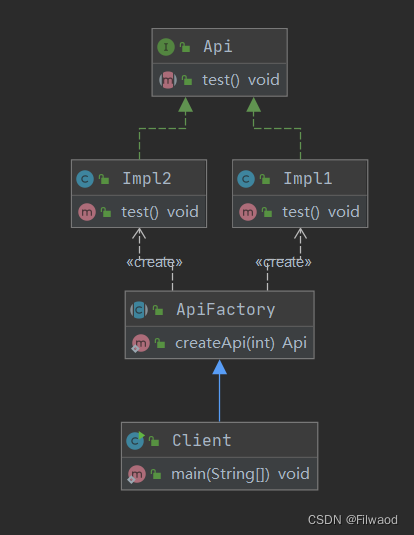This screenshot has height=535, width=414.
Task: Select the ApiFactory class title
Action: click(x=226, y=310)
